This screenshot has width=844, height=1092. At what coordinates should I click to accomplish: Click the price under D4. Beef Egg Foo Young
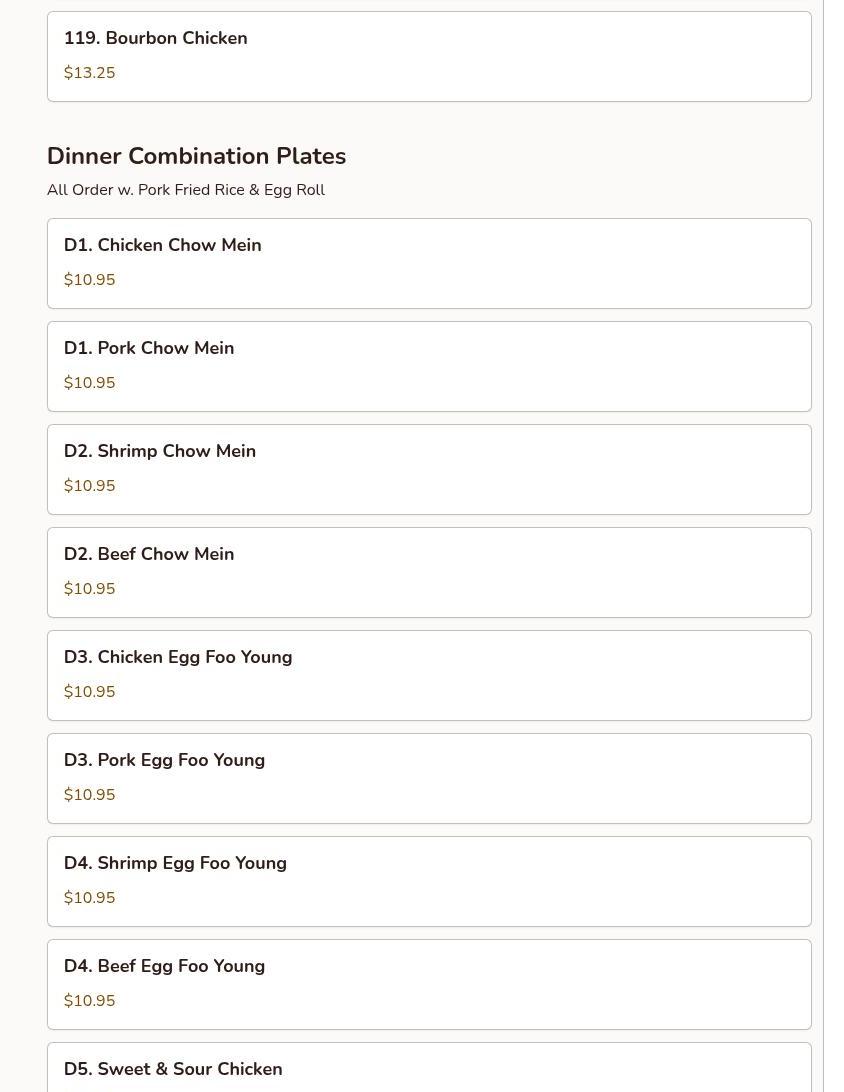[x=90, y=1001]
